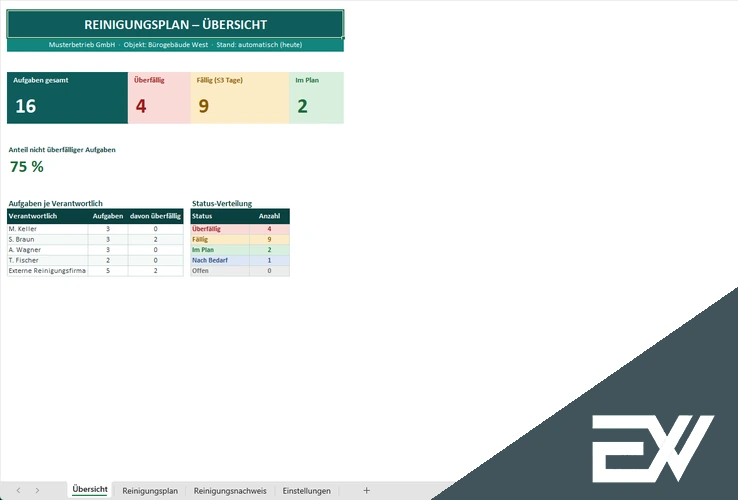Click the Überfällig tile showing 4
The image size is (738, 500).
159,98
